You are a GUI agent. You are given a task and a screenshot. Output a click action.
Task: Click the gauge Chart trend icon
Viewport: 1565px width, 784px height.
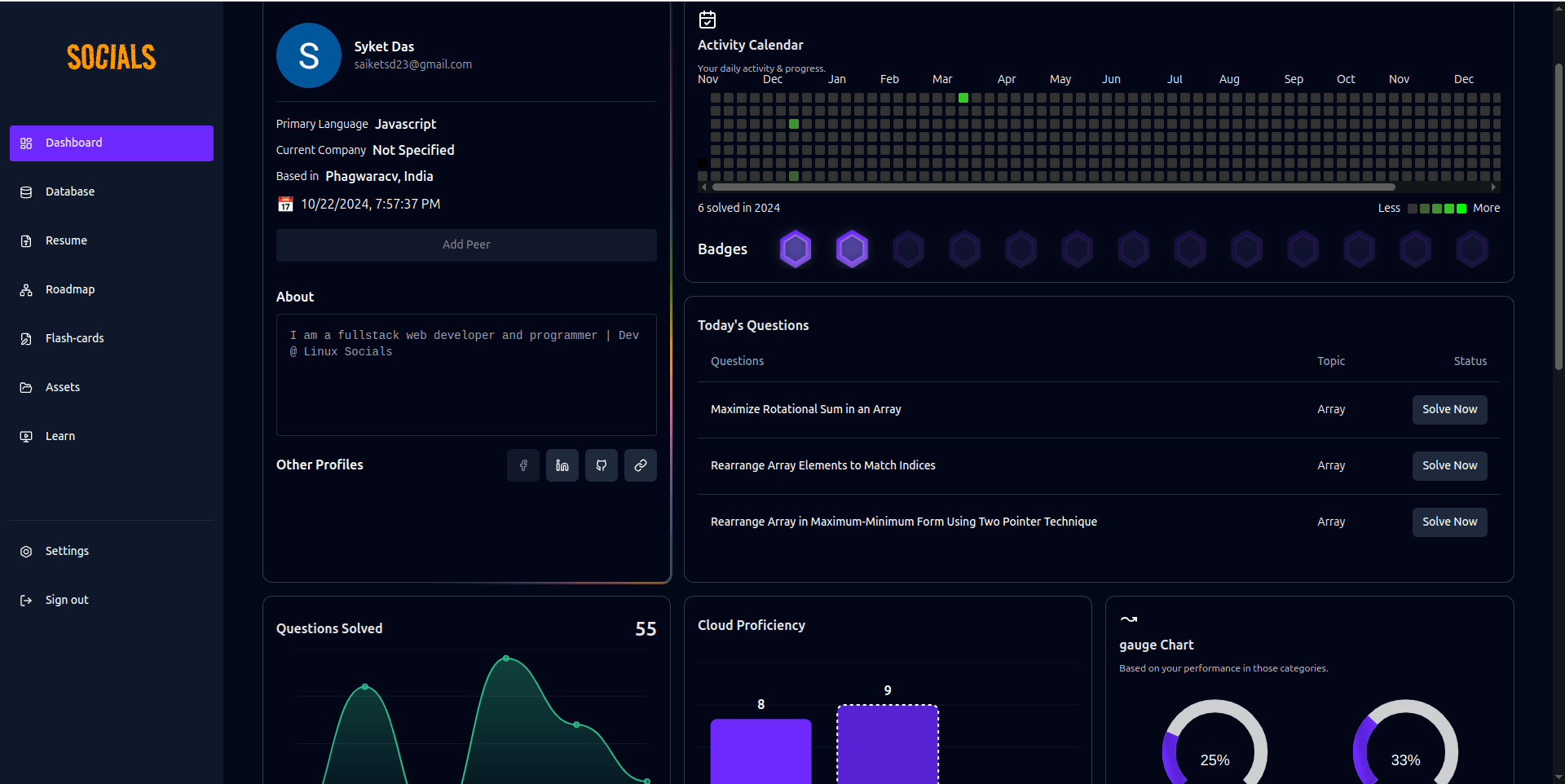pos(1128,619)
